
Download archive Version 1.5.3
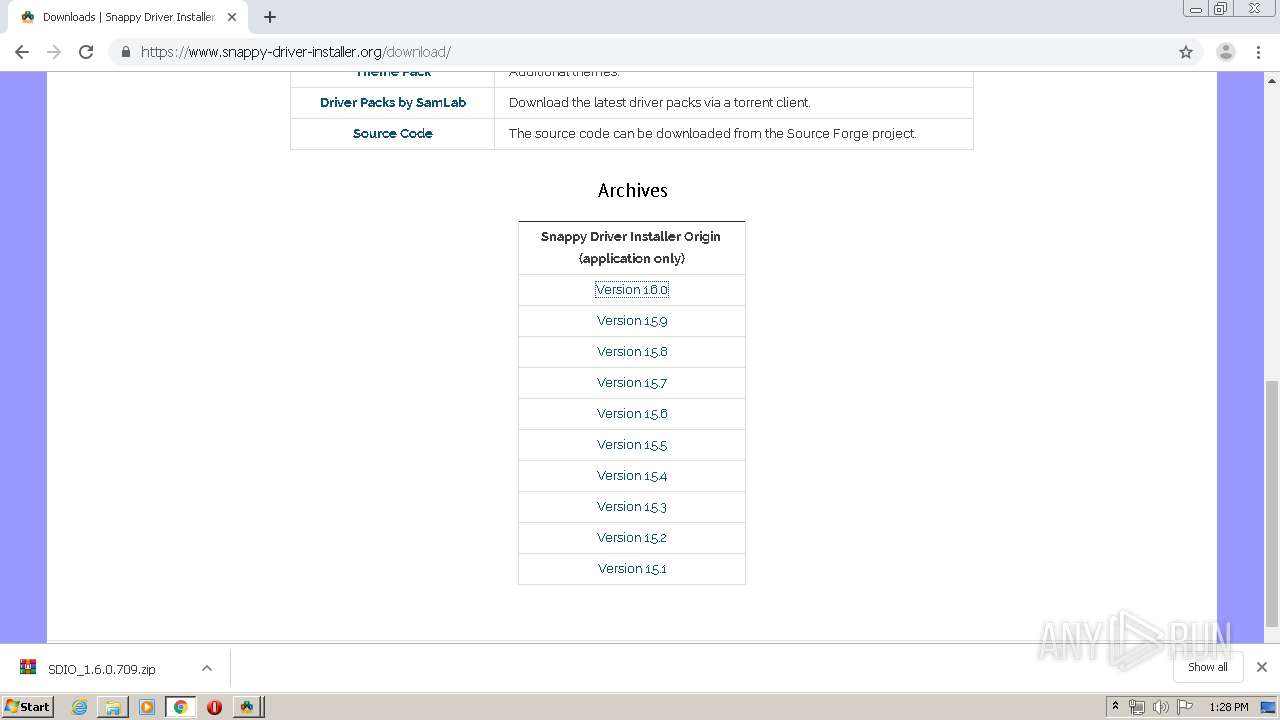[632, 506]
